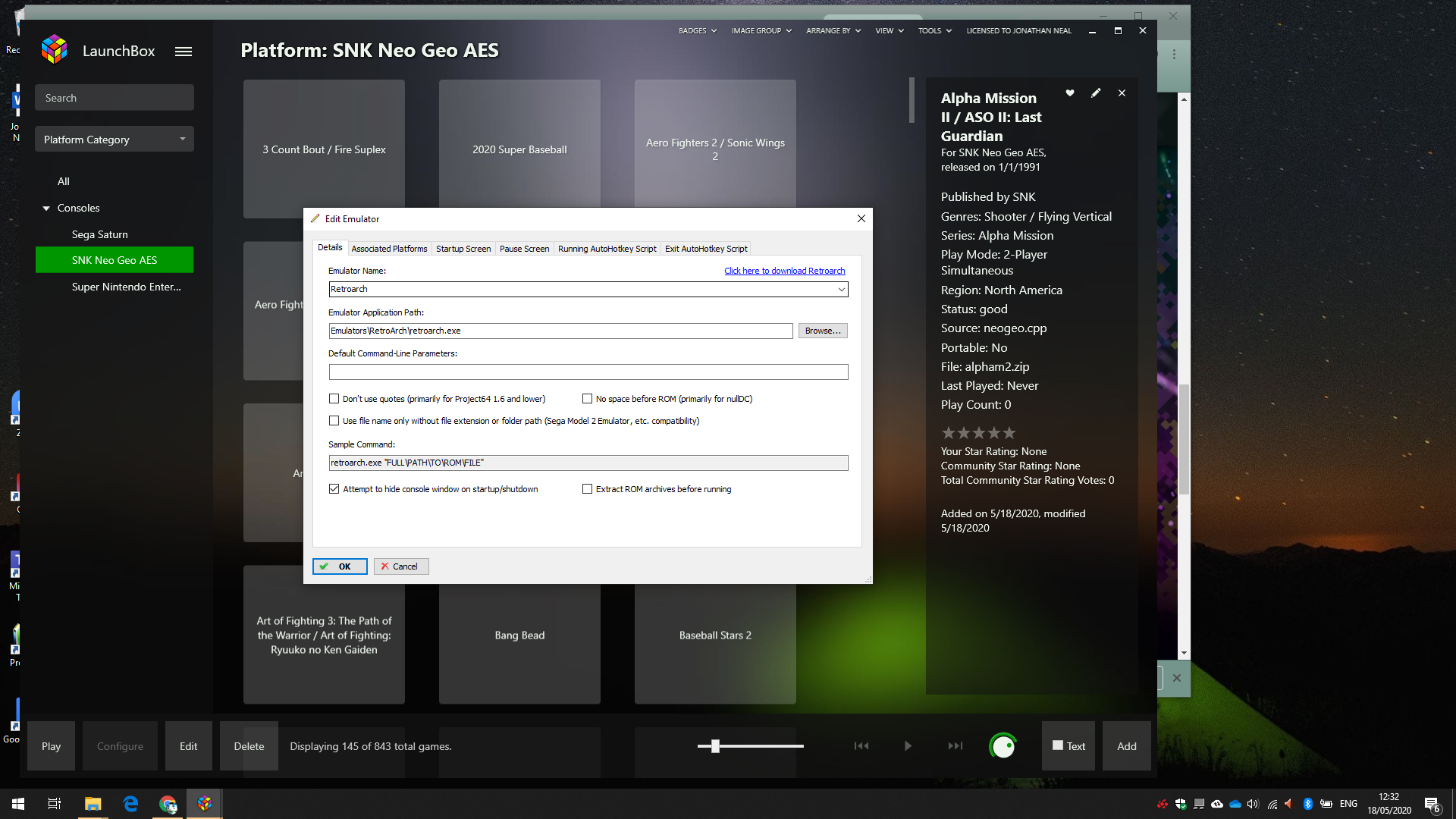Open the Bluetooth tray icon
Viewport: 1456px width, 819px height.
1308,804
